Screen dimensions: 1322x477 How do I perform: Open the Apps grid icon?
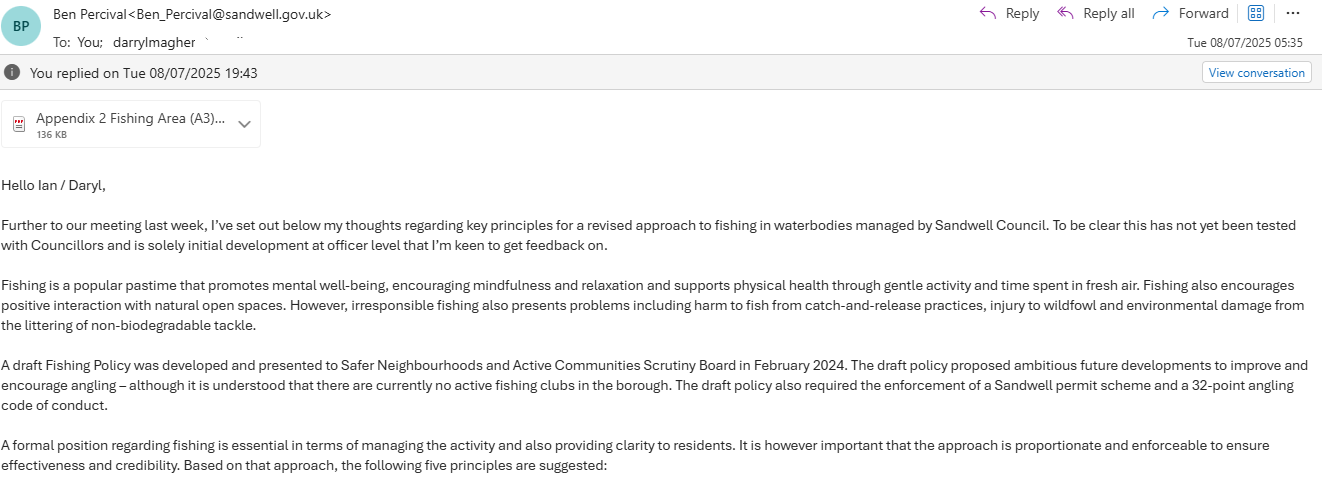(1256, 14)
